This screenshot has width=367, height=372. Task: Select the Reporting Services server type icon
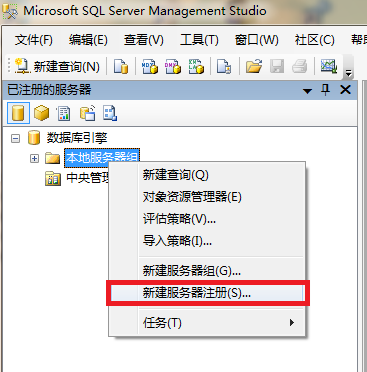[64, 113]
